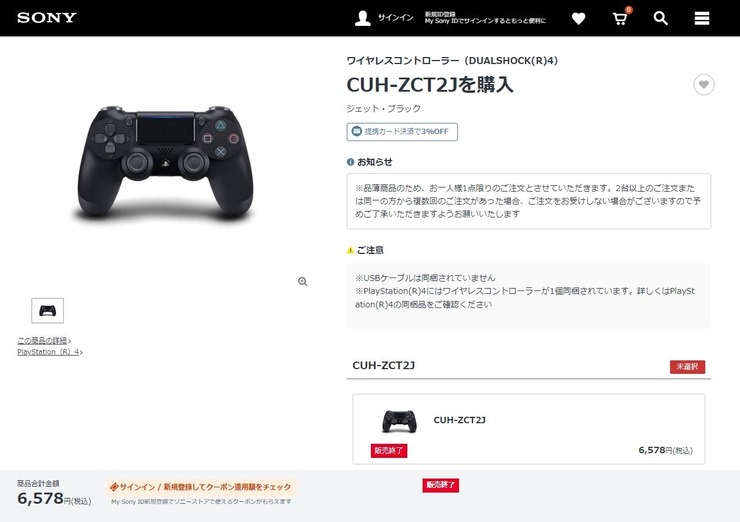Select the CUH-ZCT2J product option card
This screenshot has height=522, width=740.
click(529, 429)
